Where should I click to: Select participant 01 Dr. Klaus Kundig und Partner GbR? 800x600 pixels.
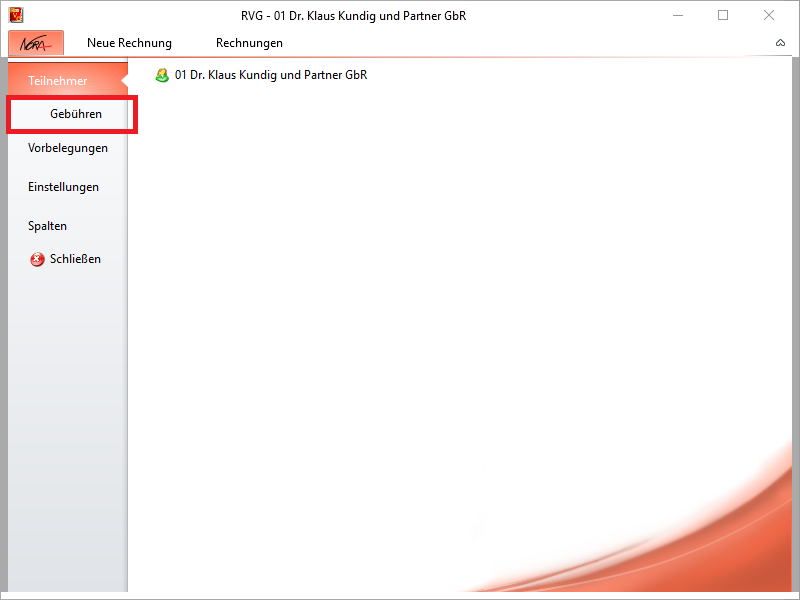click(271, 75)
